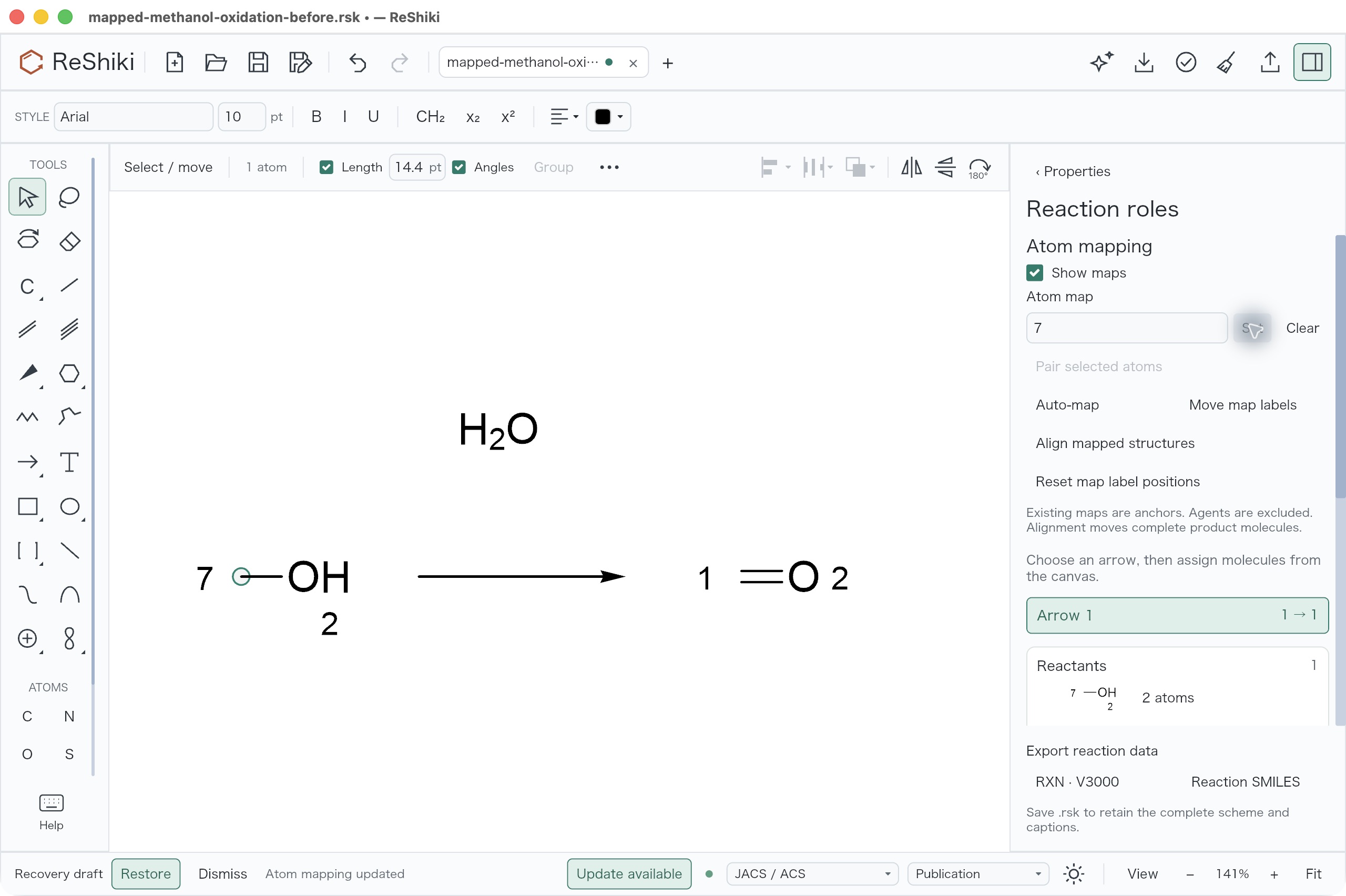Open the text color dropdown
1346x896 pixels.
tap(608, 117)
